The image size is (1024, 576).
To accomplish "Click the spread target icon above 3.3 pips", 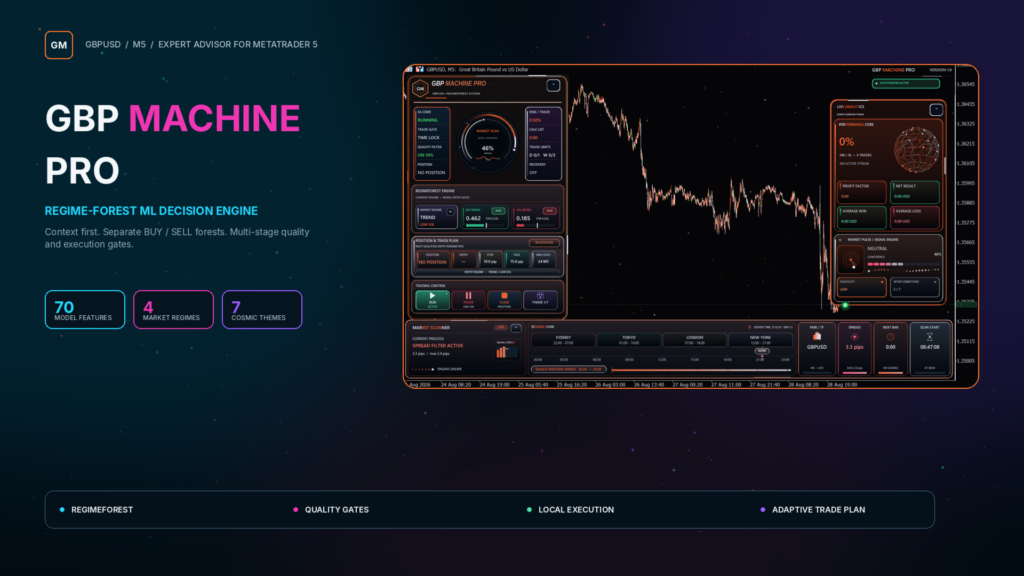I will pos(854,337).
